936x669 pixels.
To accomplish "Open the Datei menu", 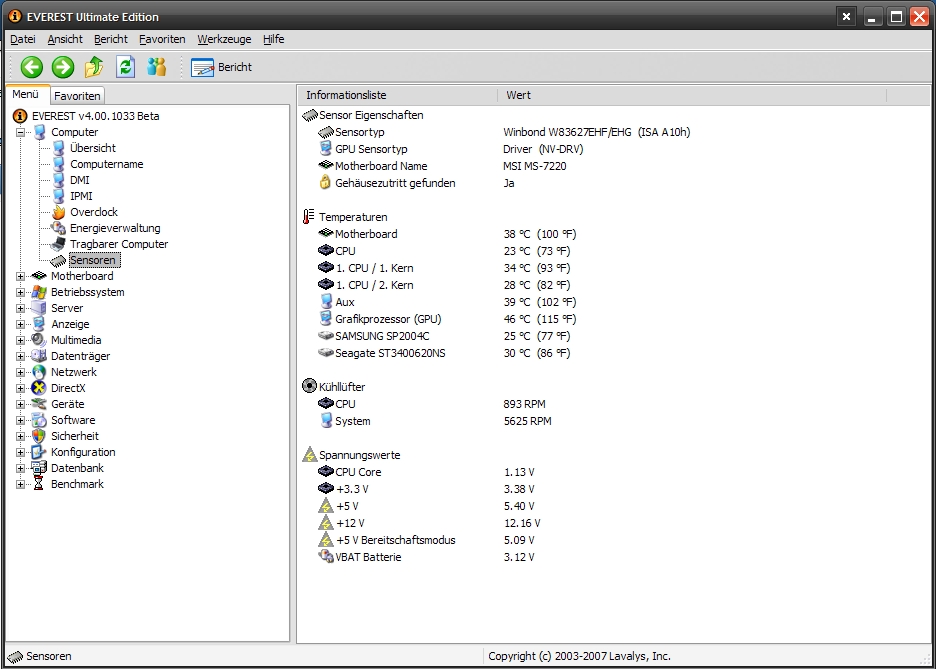I will point(23,39).
